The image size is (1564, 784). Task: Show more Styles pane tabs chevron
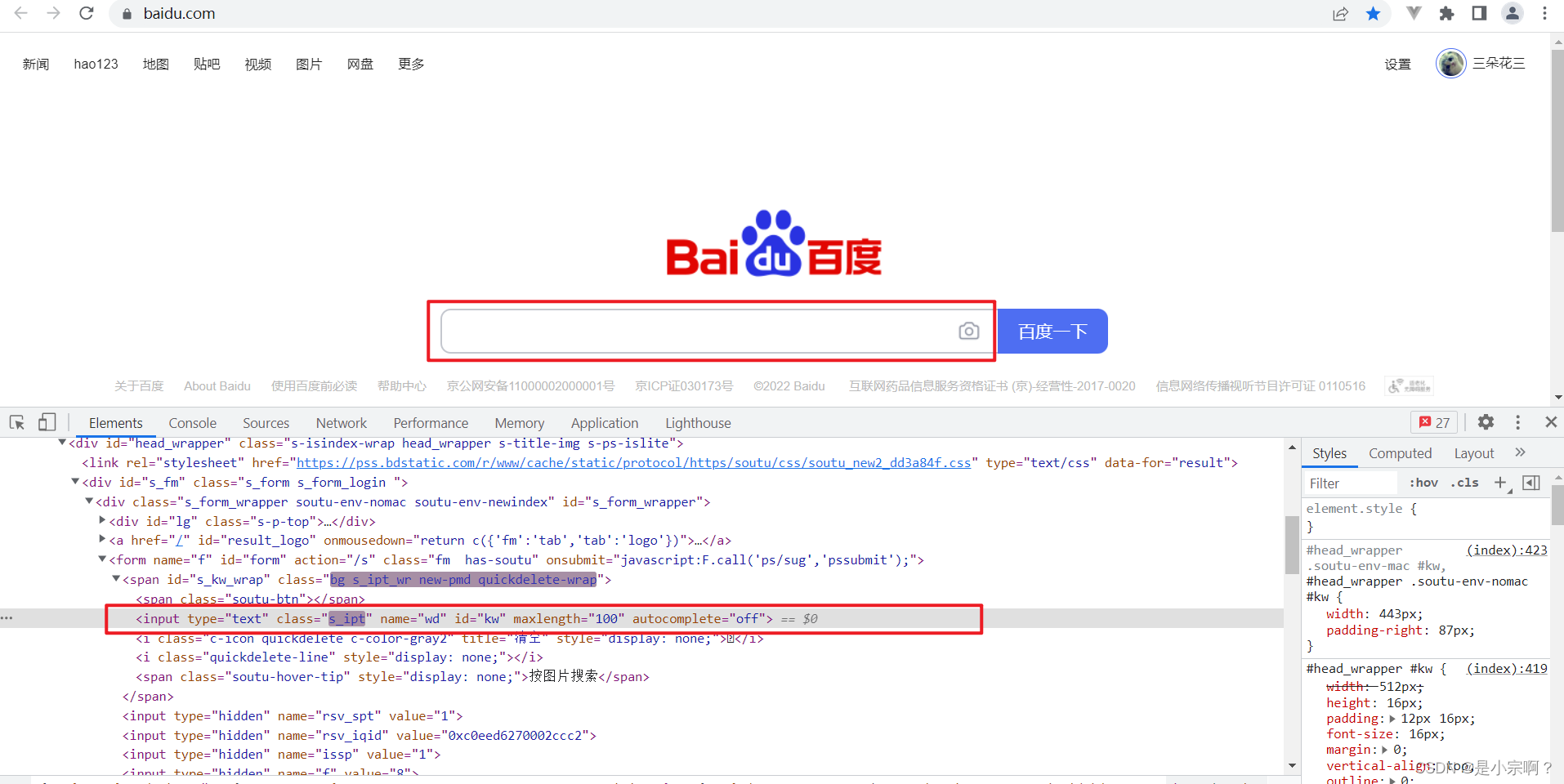[1520, 452]
